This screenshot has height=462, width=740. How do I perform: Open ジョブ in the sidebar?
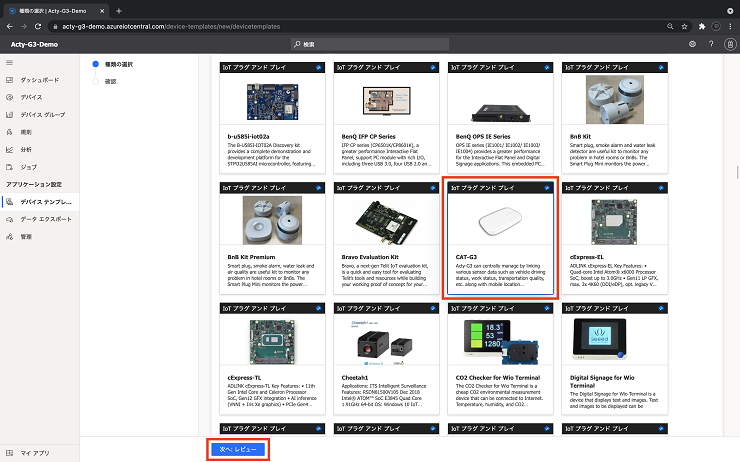pyautogui.click(x=40, y=167)
